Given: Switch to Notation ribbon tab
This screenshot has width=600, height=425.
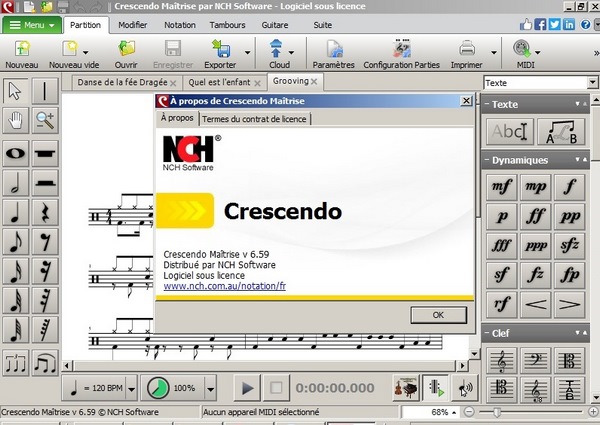Looking at the screenshot, I should tap(180, 25).
